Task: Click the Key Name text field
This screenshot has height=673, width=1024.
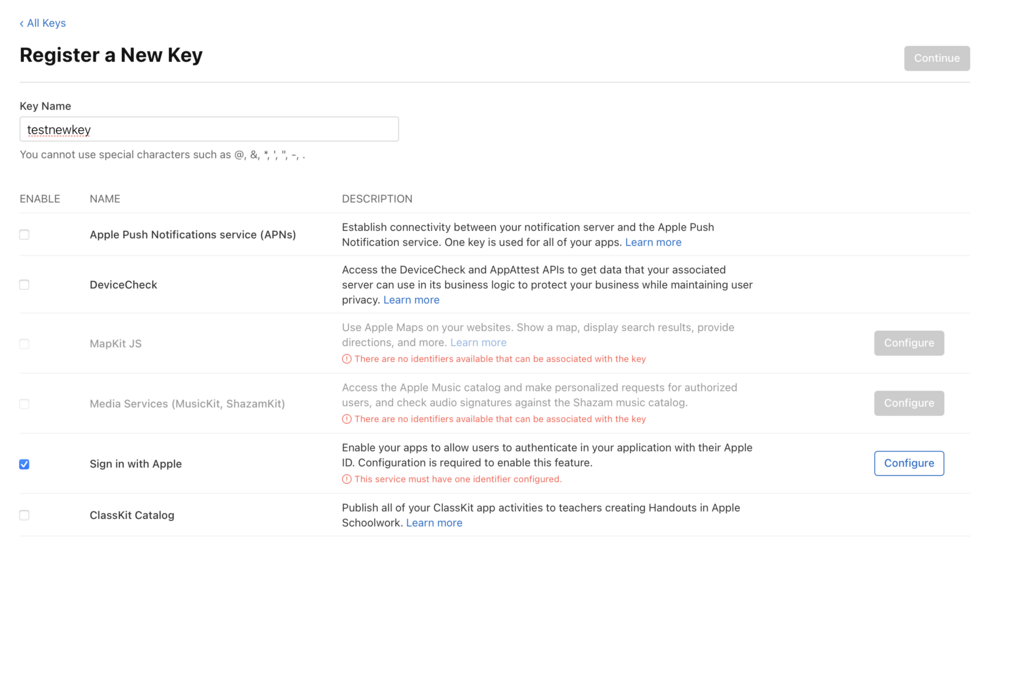Action: click(209, 129)
